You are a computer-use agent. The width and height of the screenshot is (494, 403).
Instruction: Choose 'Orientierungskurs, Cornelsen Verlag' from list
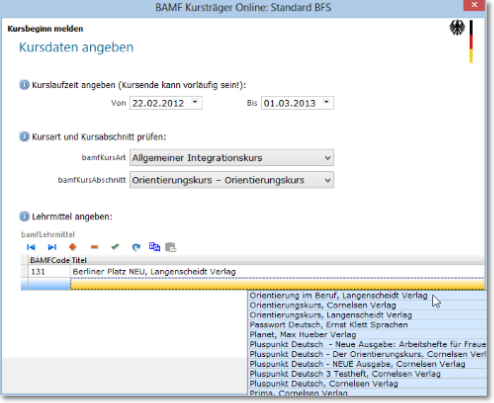coord(367,305)
